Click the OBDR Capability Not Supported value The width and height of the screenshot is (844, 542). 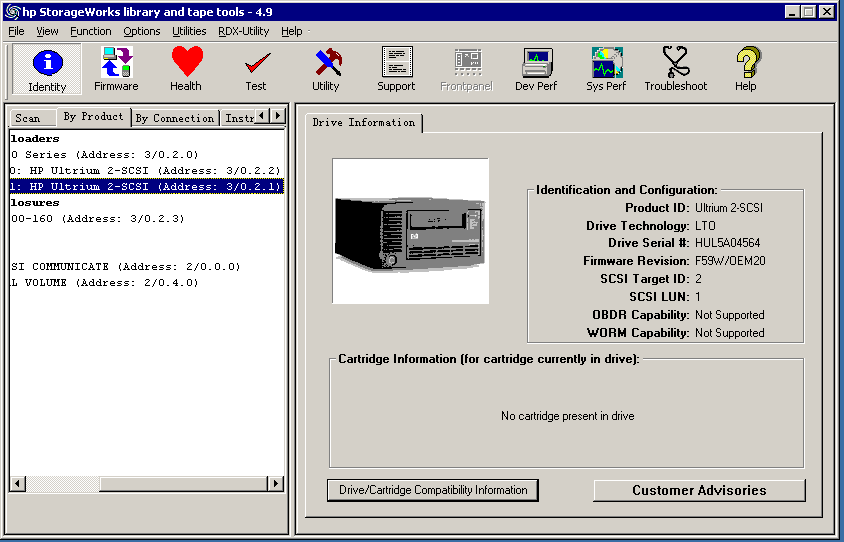729,315
